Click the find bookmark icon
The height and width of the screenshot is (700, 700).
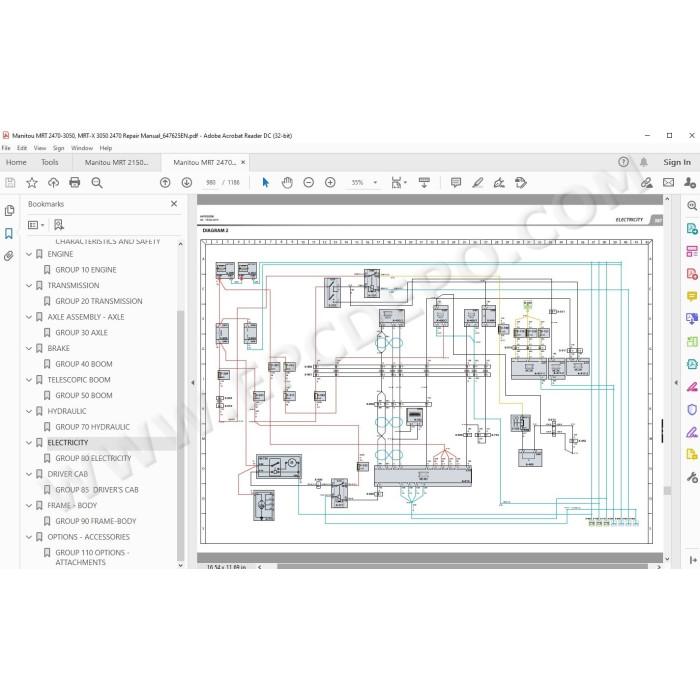point(58,225)
